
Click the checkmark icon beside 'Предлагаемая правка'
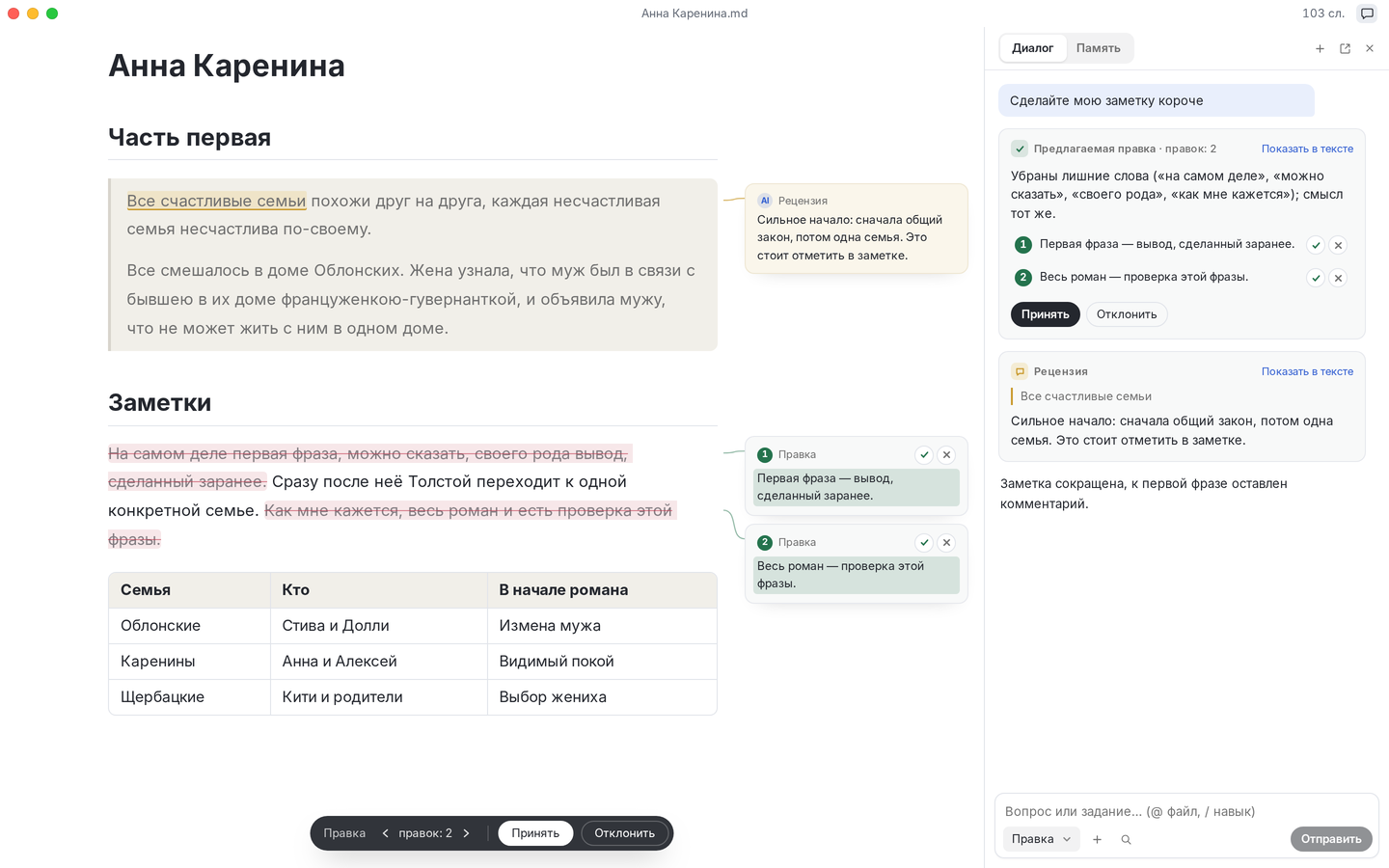pos(1020,149)
